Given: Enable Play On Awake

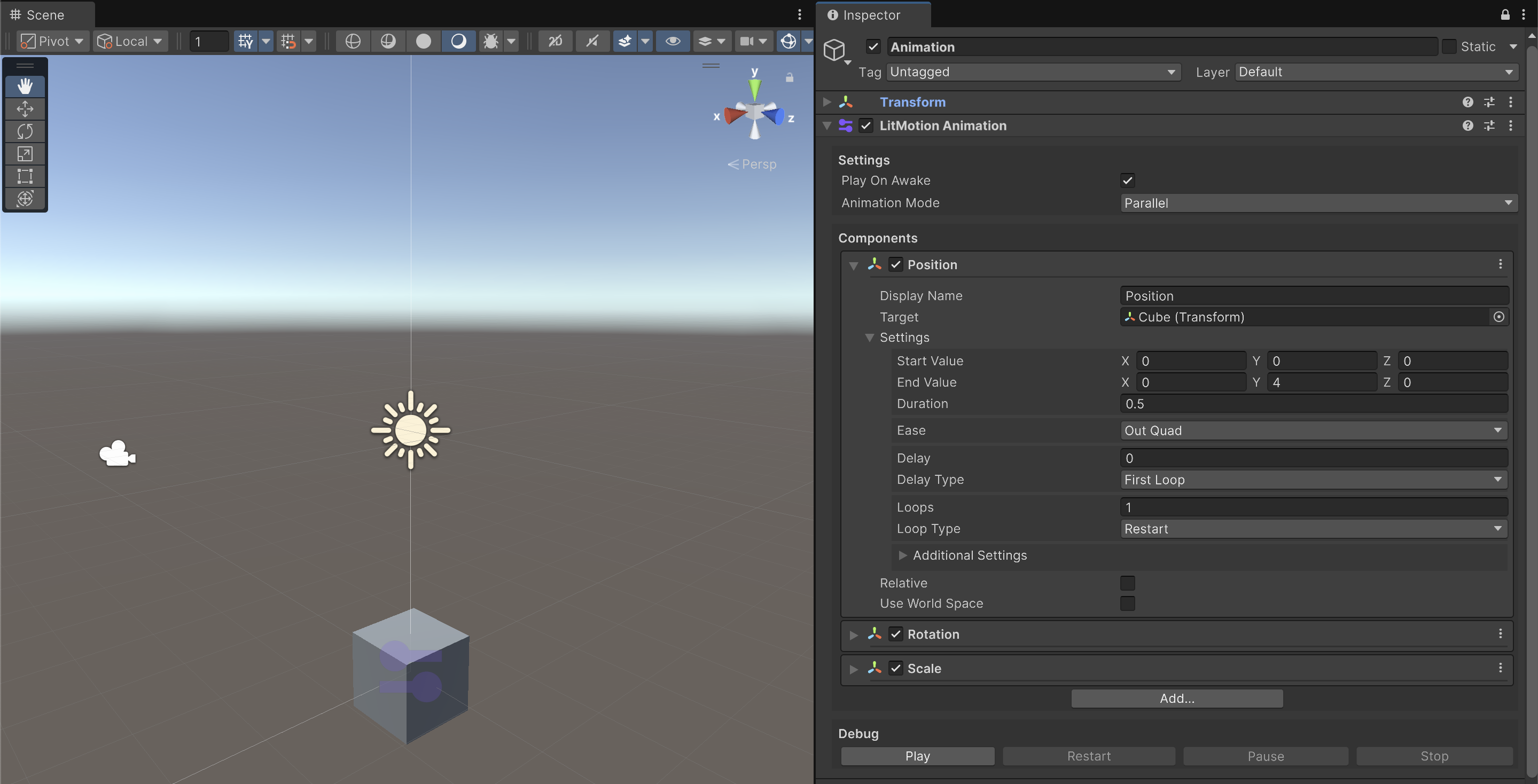Looking at the screenshot, I should pos(1127,180).
